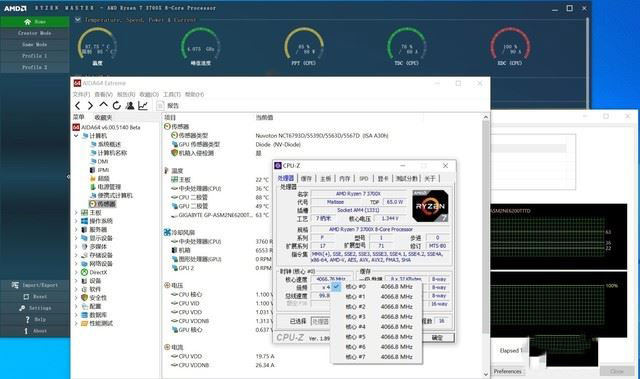Expand the 显示设备 tree node
640x379 pixels.
tap(76, 238)
